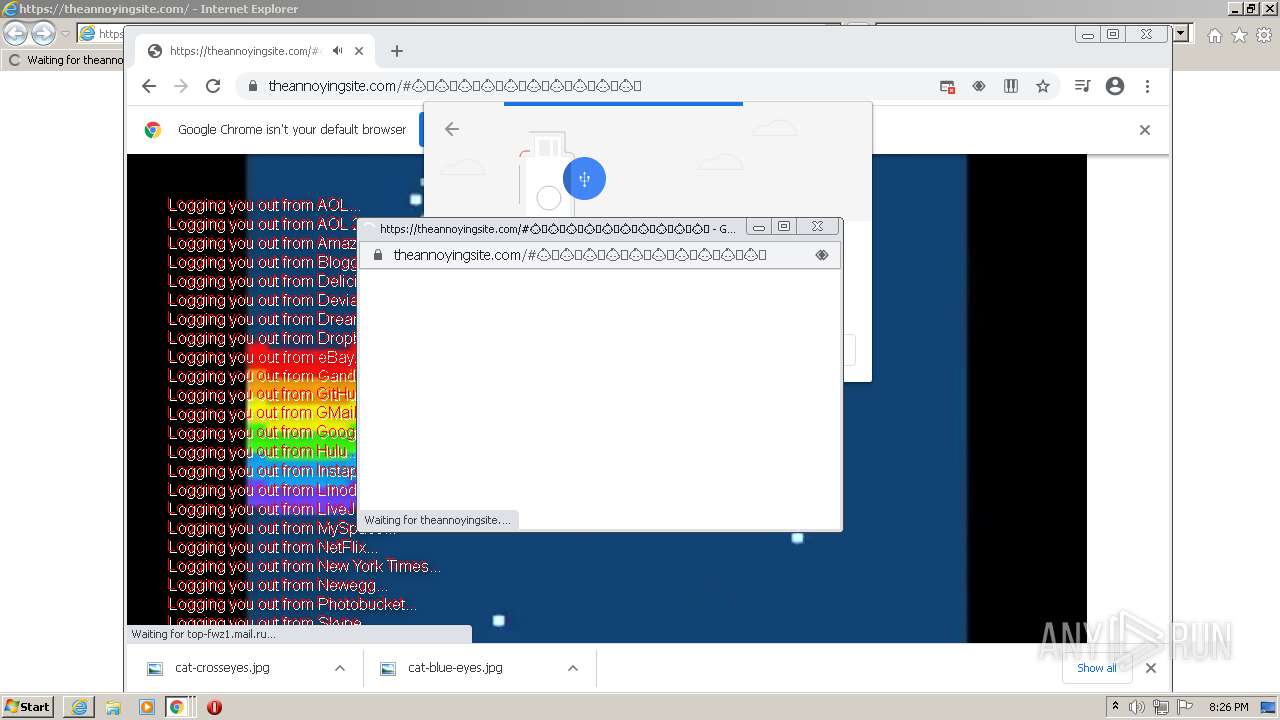1280x720 pixels.
Task: Show hidden system tray icons
Action: pos(1116,706)
